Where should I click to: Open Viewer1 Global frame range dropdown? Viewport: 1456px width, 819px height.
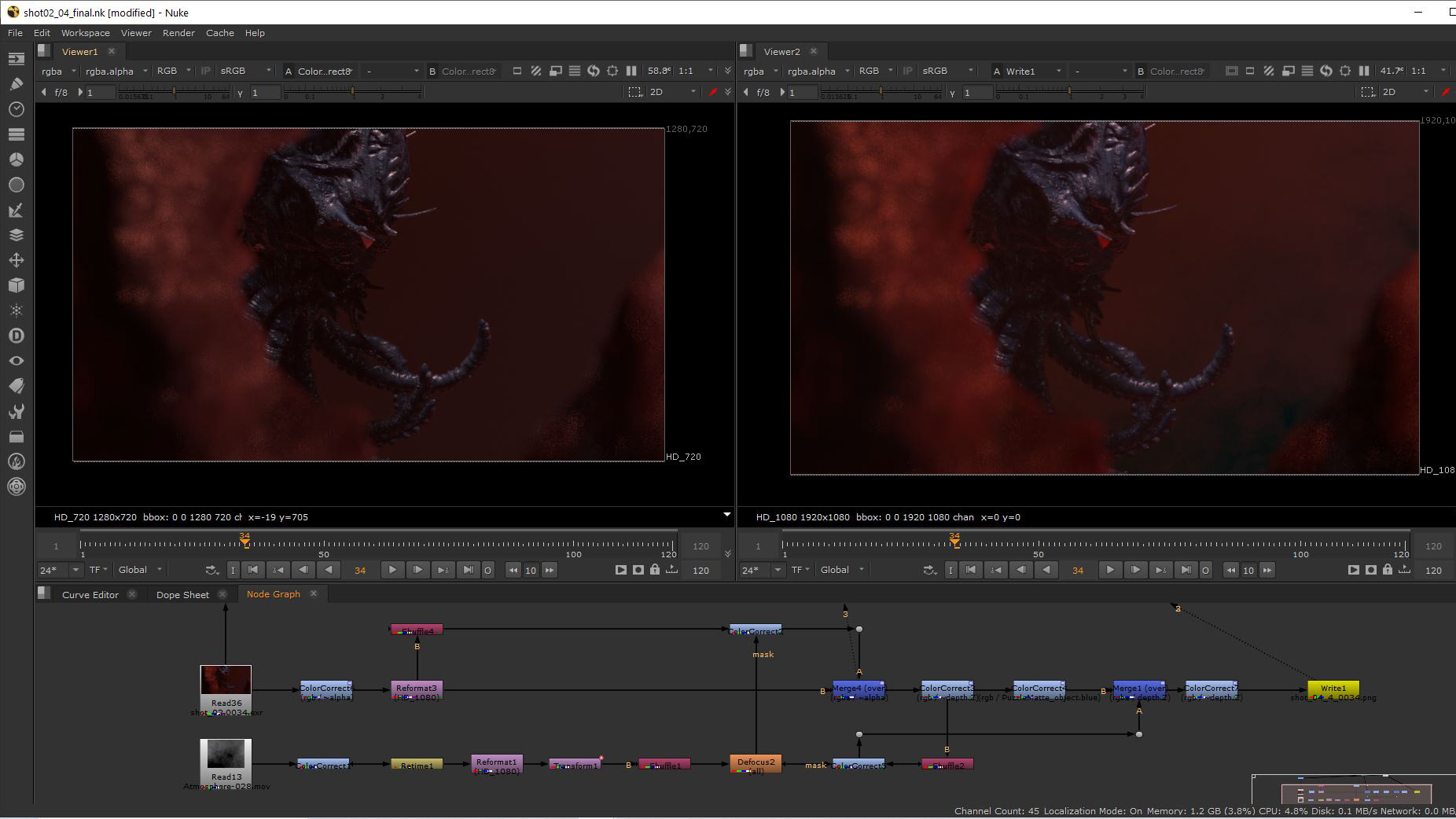140,570
